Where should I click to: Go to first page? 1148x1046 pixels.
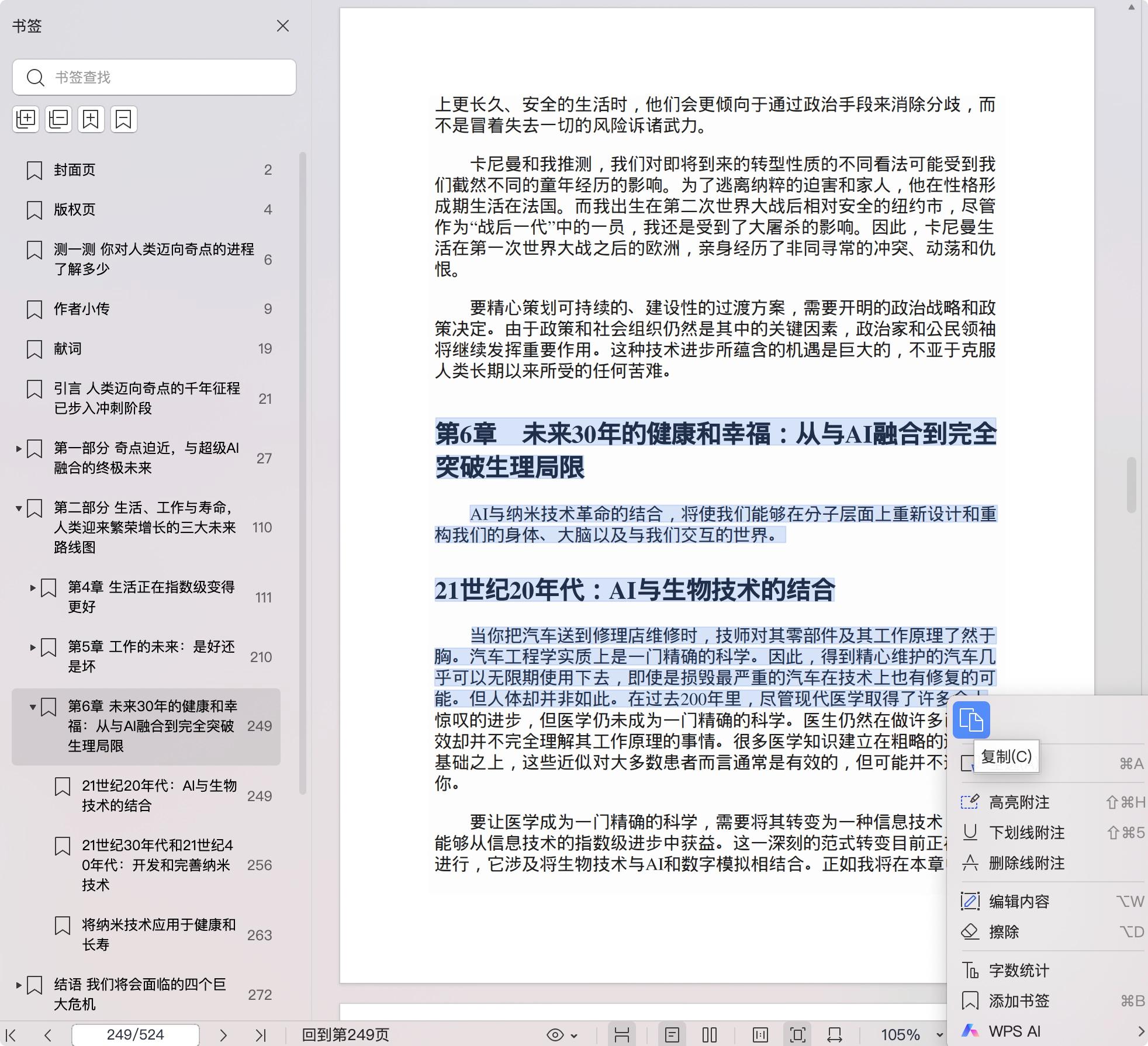(x=11, y=1035)
